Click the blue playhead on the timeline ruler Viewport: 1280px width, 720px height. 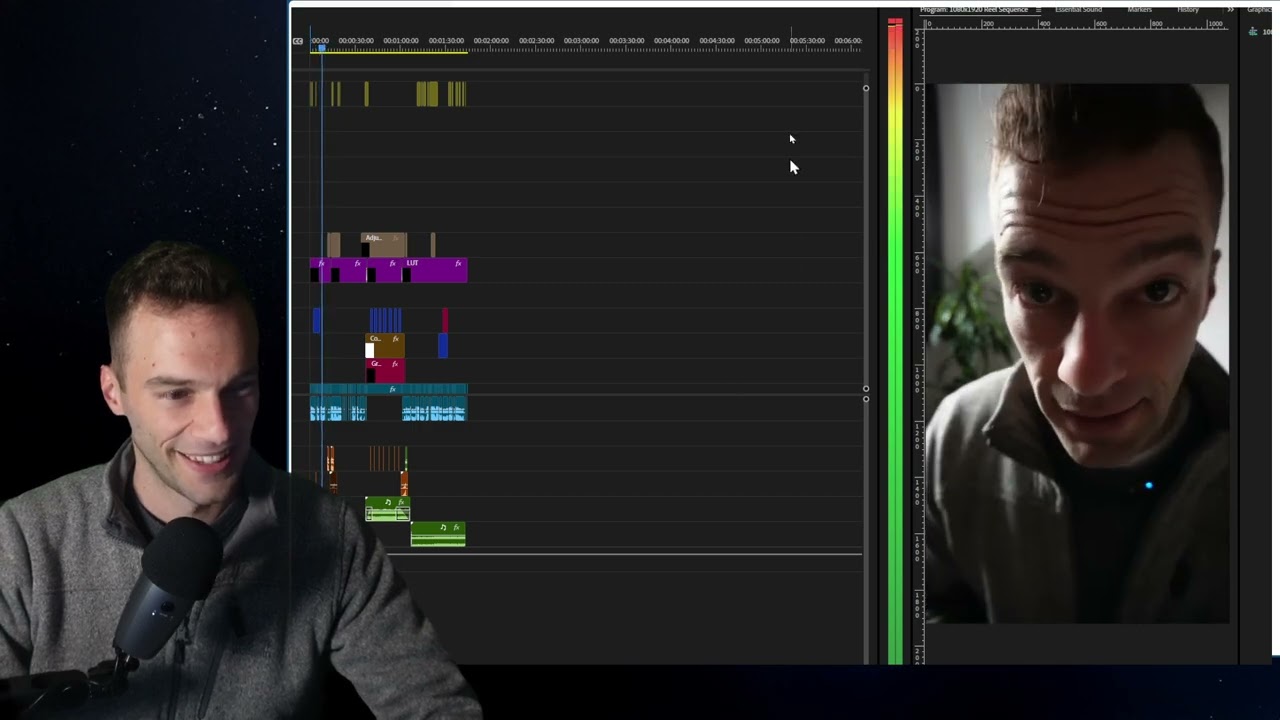[x=321, y=47]
